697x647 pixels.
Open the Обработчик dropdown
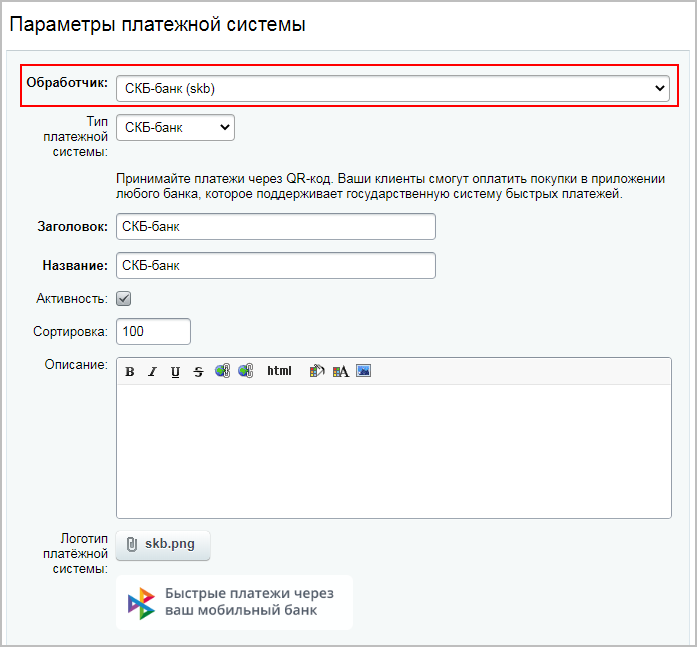392,89
